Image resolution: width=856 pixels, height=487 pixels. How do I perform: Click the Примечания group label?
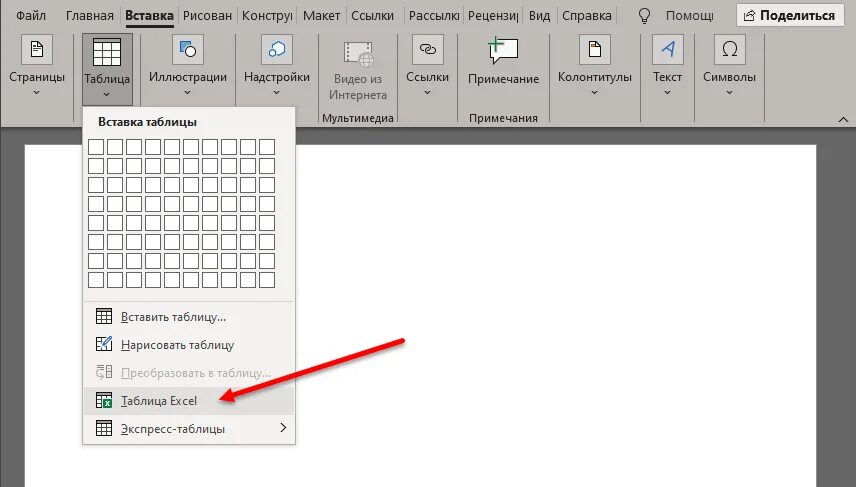tap(503, 118)
